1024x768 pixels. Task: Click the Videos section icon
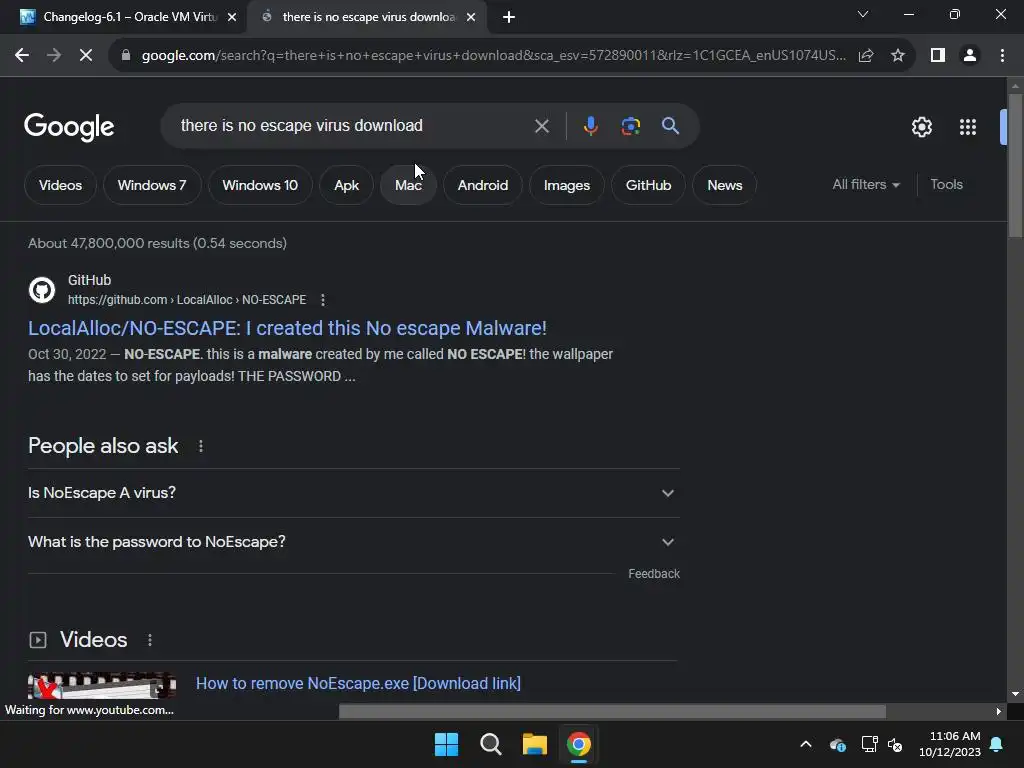pos(38,640)
